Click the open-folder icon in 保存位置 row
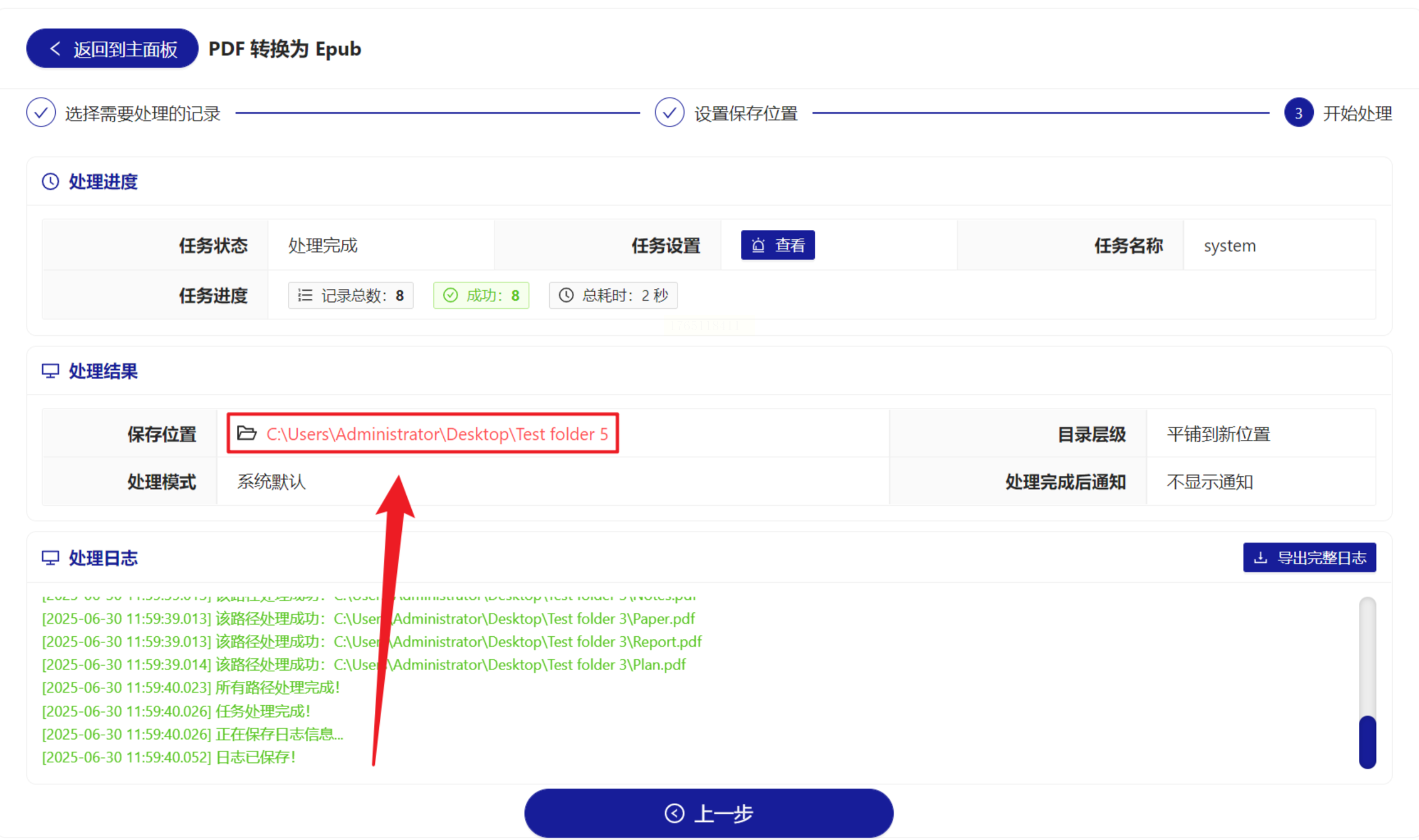This screenshot has width=1419, height=840. pos(247,434)
